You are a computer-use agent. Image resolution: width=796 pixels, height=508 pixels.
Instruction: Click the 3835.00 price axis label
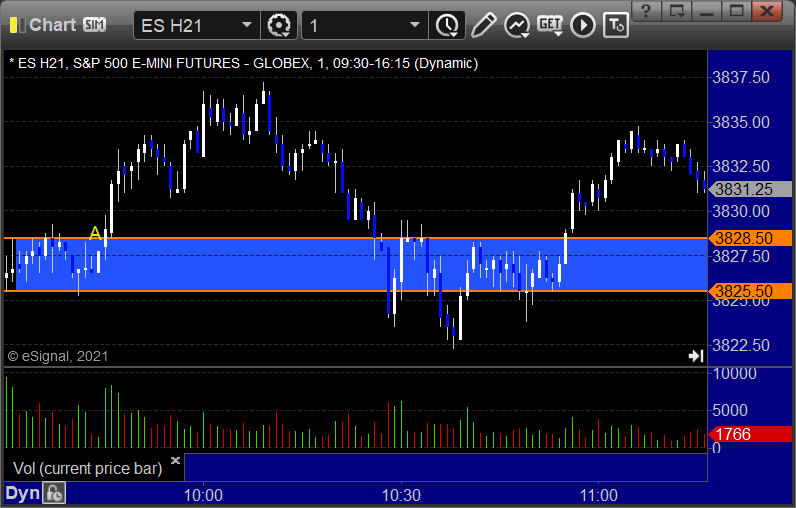pyautogui.click(x=741, y=122)
